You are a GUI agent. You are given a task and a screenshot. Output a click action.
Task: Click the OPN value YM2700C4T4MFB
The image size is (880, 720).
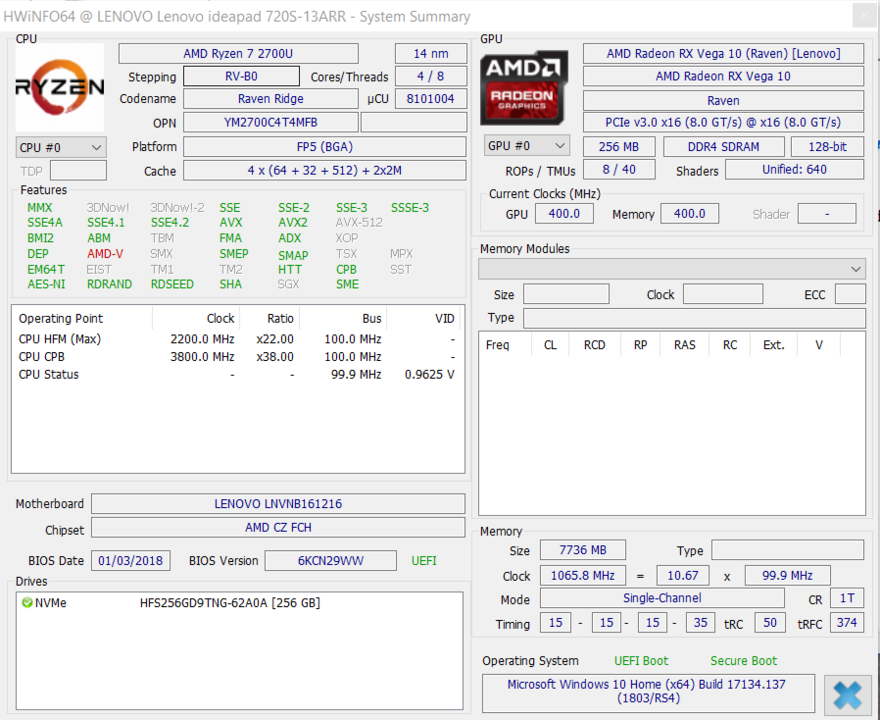pos(271,122)
